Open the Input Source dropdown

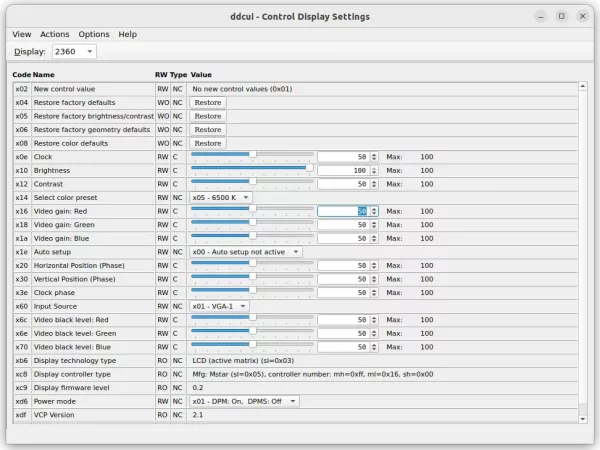pyautogui.click(x=219, y=307)
